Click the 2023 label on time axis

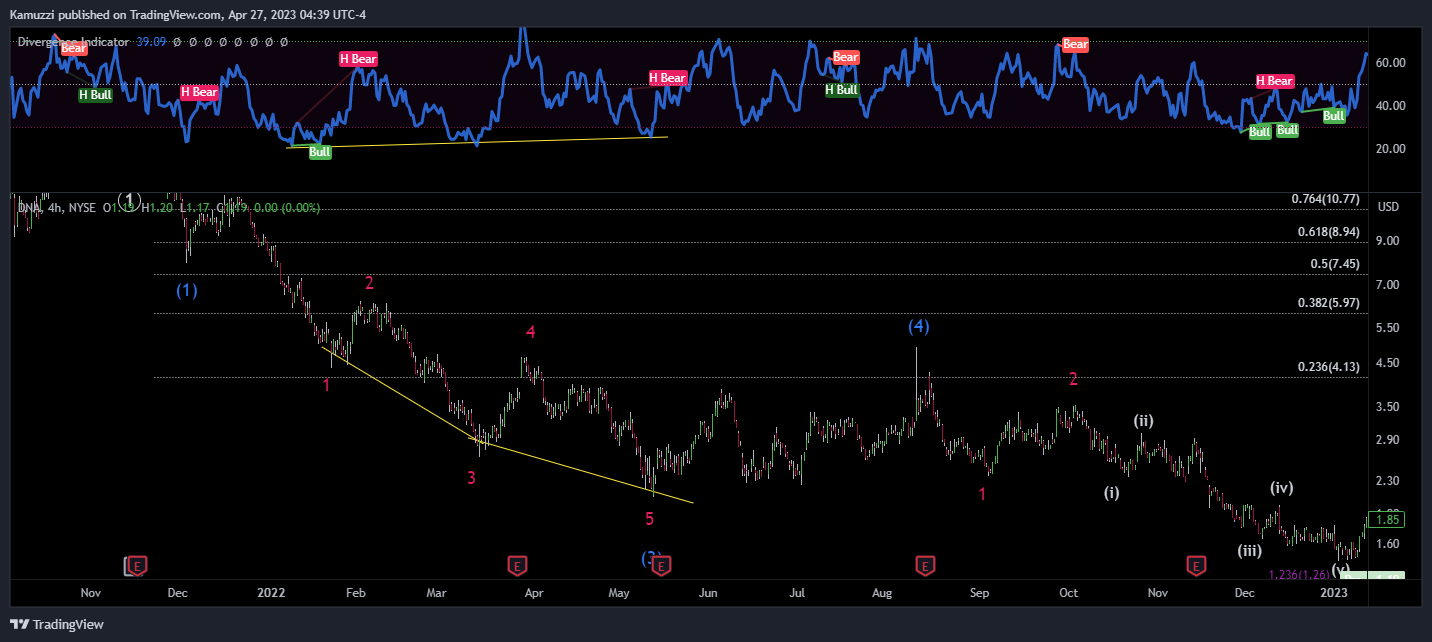pyautogui.click(x=1334, y=593)
